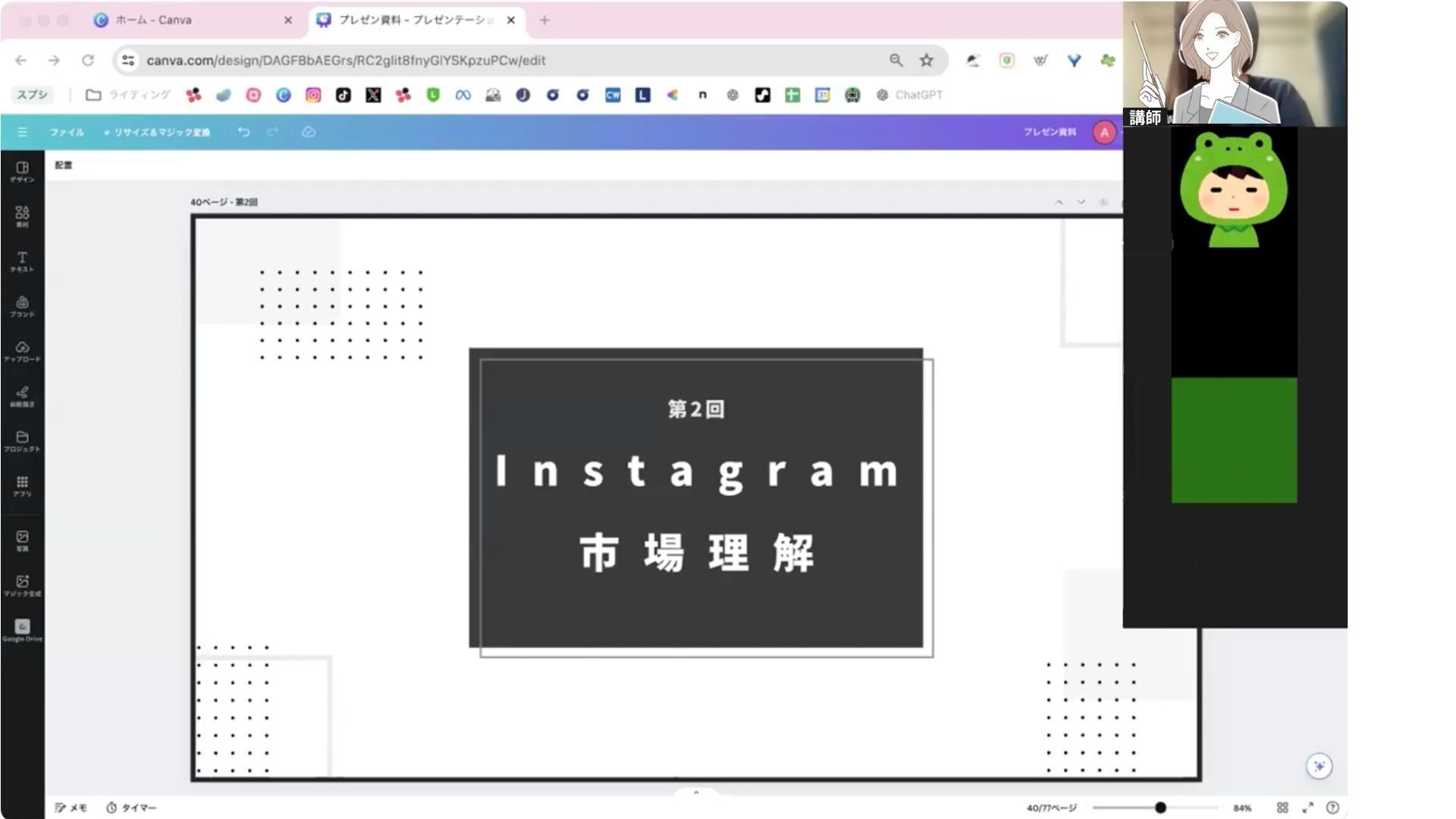Go forward with the browser forward arrow
Screen dimensions: 1456x819
point(54,60)
